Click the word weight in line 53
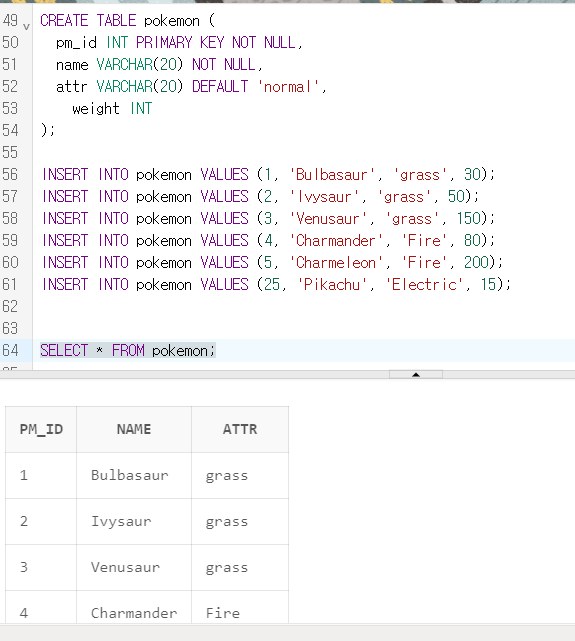Image resolution: width=575 pixels, height=641 pixels. coord(96,109)
